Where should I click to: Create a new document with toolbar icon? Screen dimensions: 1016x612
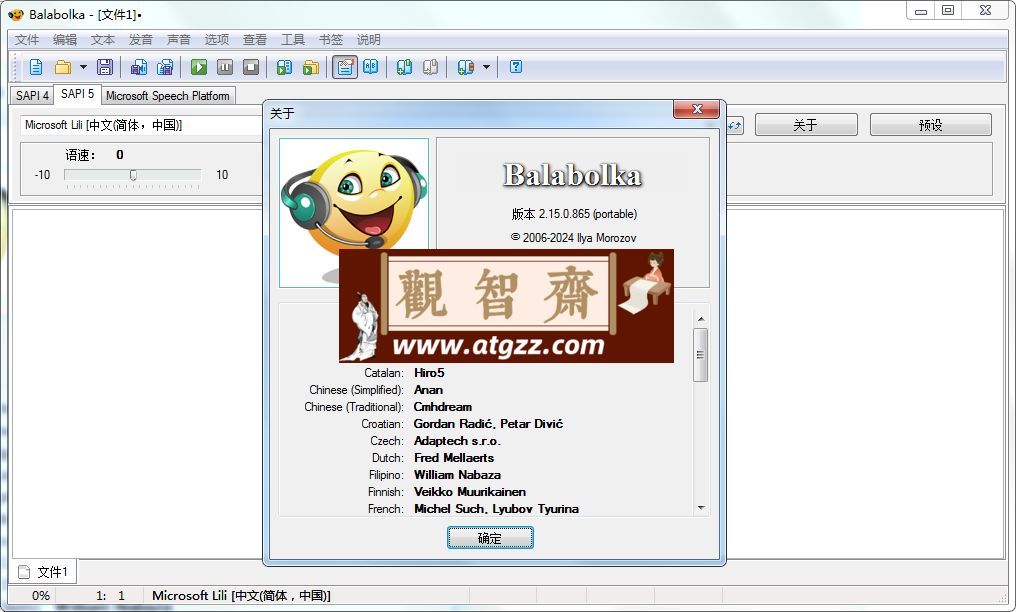tap(36, 67)
